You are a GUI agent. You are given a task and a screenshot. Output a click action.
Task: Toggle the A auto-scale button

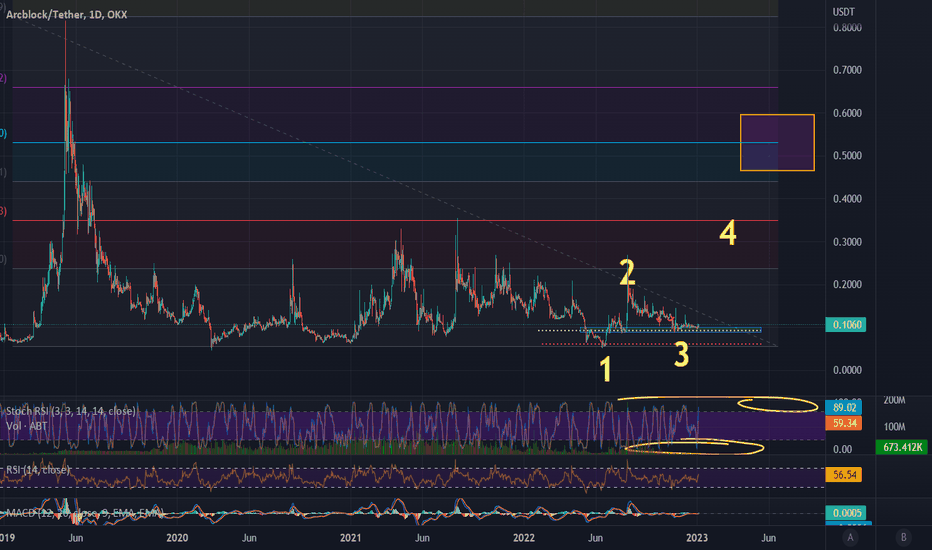(850, 538)
